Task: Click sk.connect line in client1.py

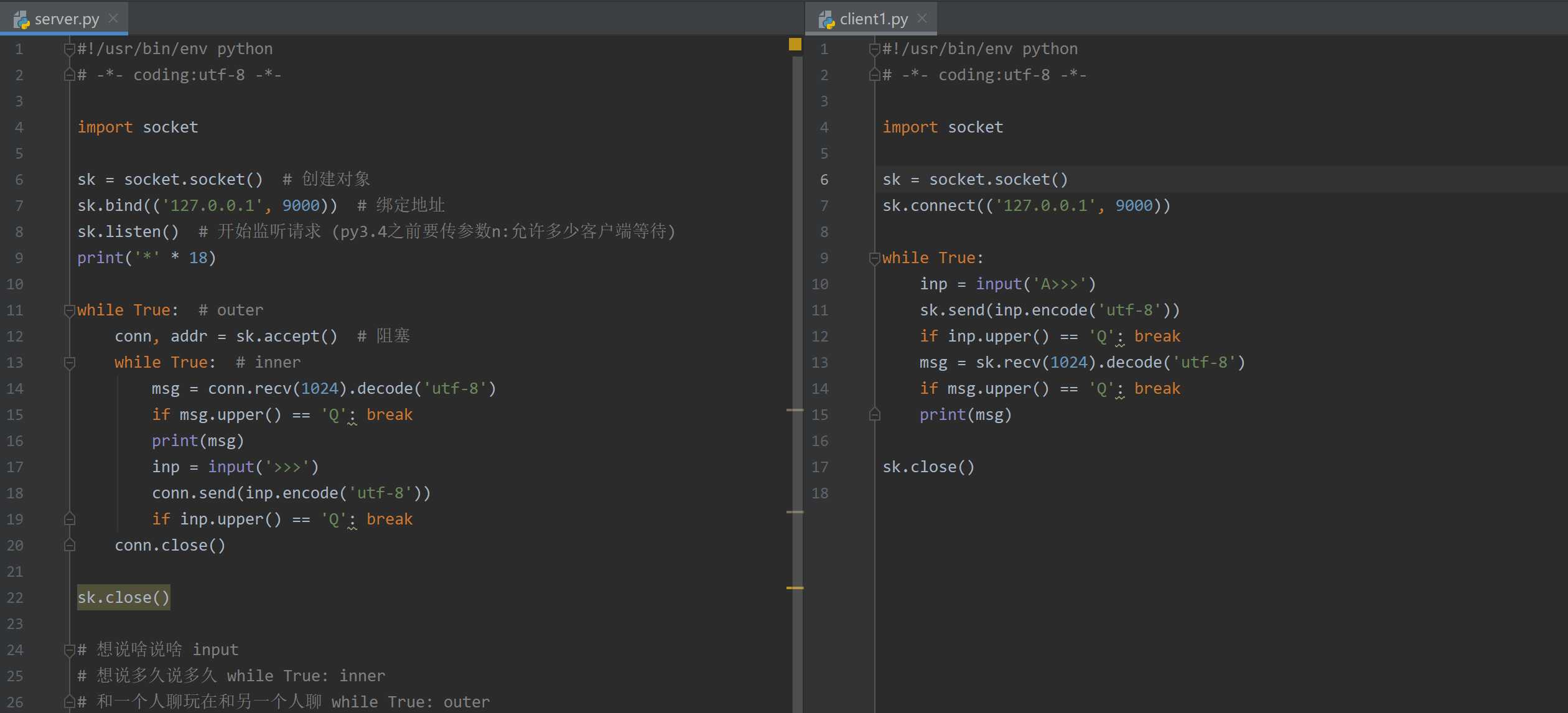Action: click(1027, 206)
